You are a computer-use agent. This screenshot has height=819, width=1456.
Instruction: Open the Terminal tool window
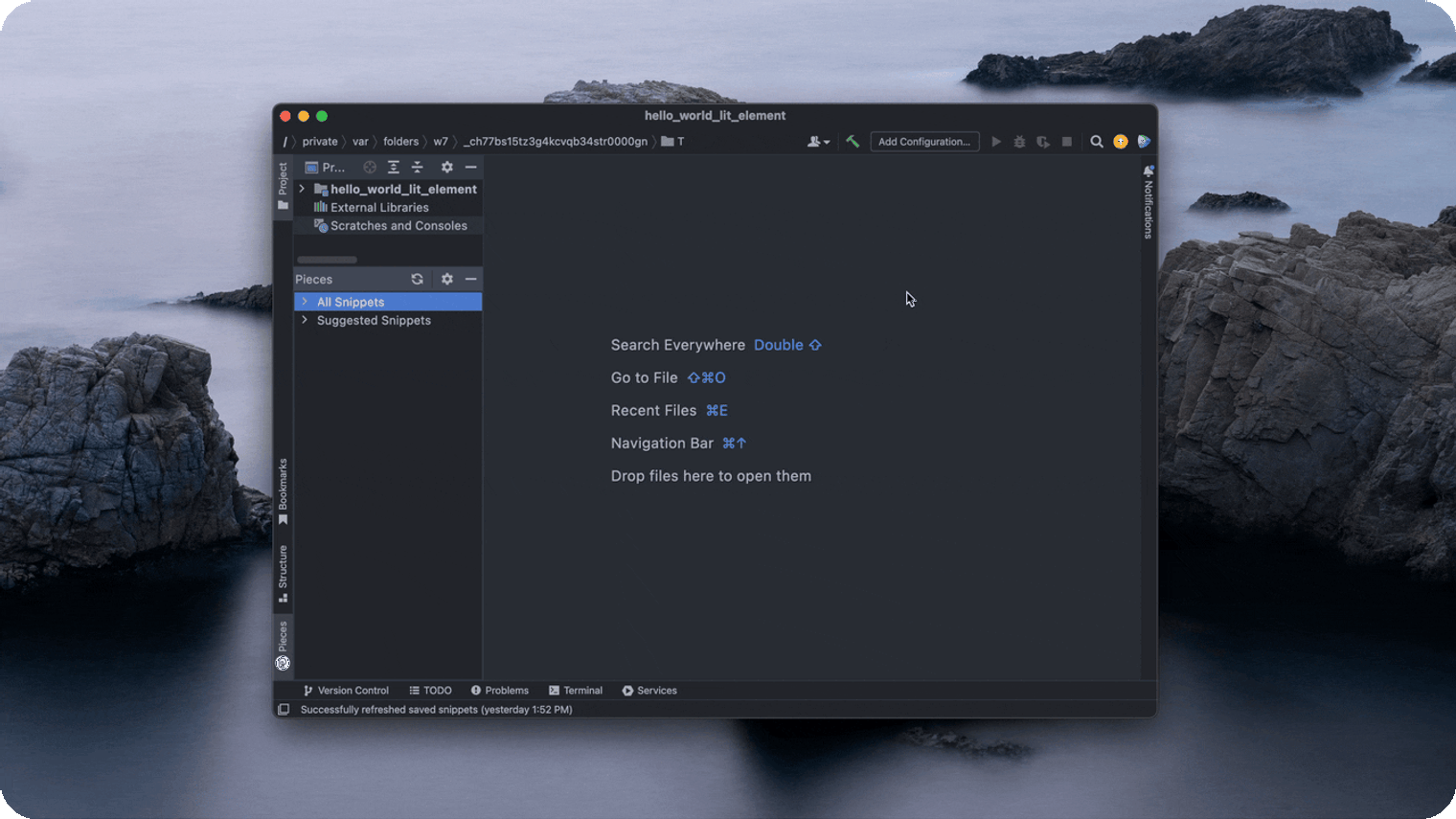pyautogui.click(x=576, y=691)
